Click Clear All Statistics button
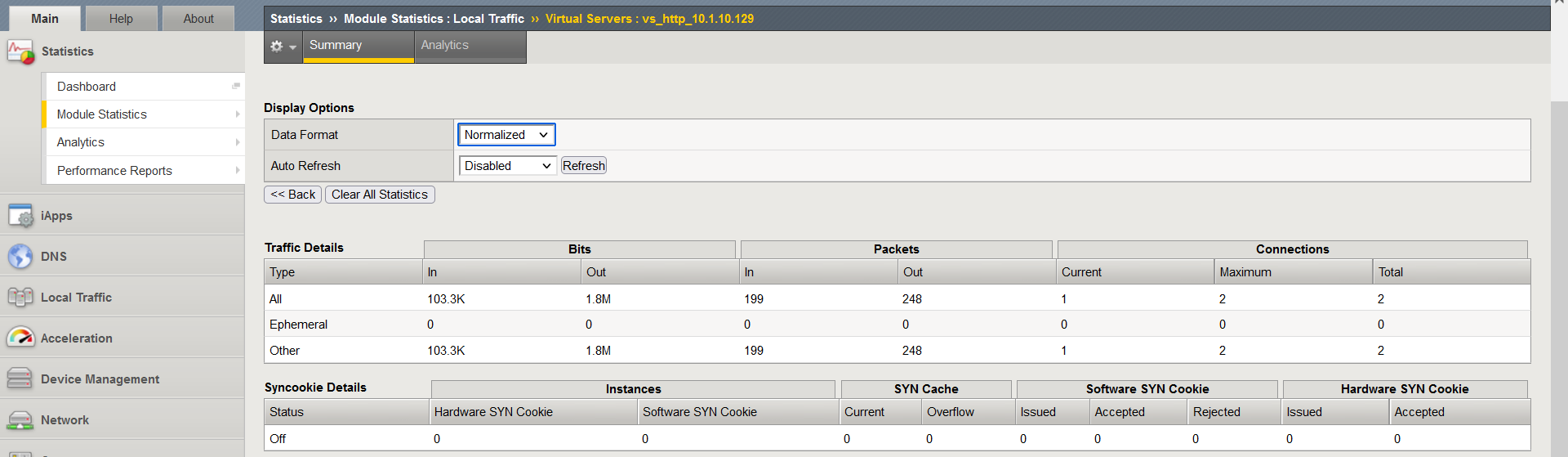The width and height of the screenshot is (1568, 457). tap(380, 195)
